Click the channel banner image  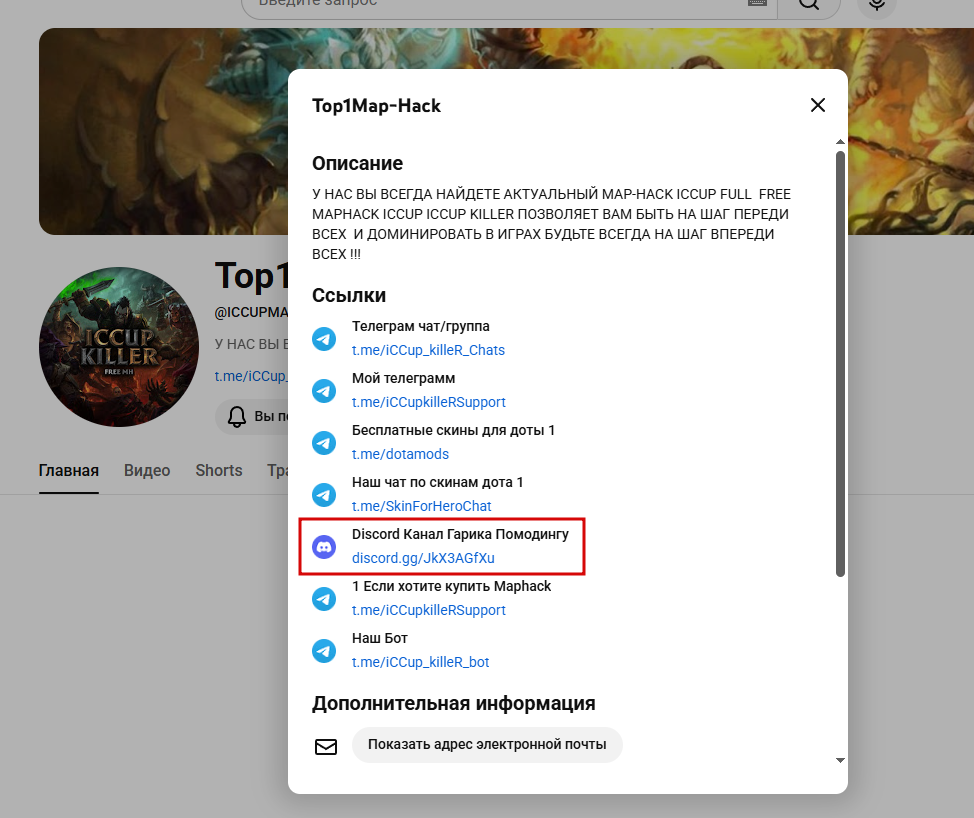163,131
